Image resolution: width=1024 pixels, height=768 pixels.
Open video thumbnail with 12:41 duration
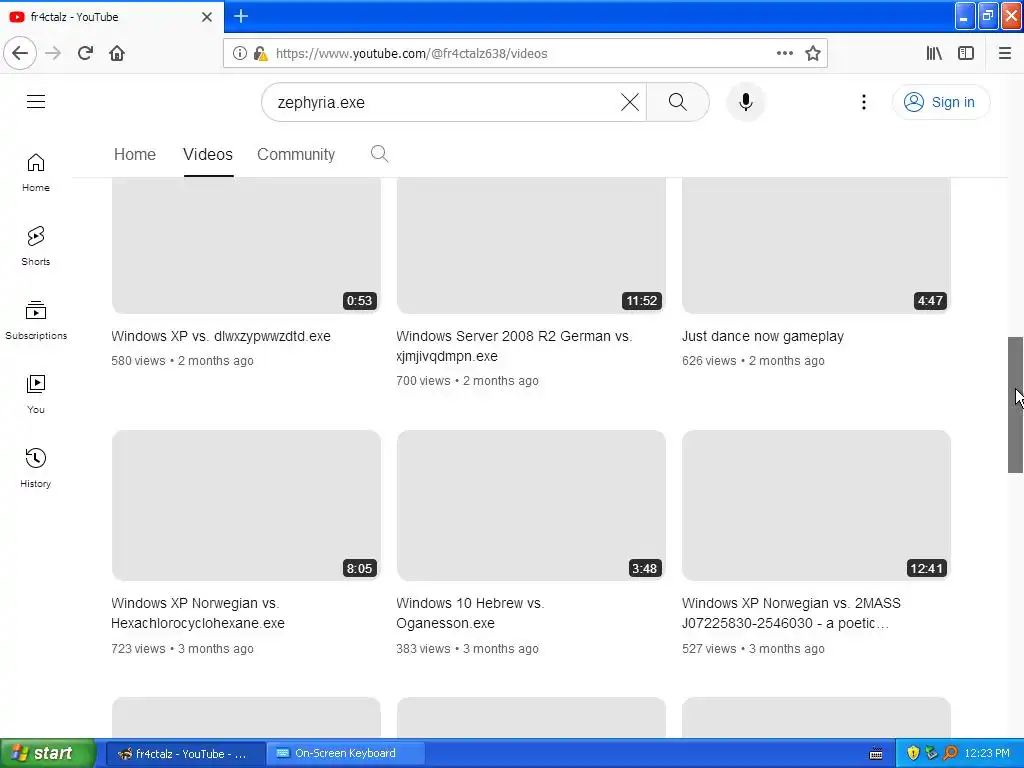[x=816, y=505]
